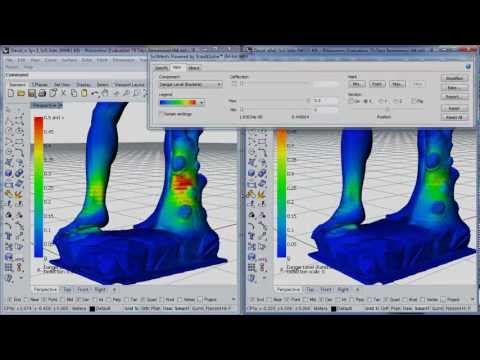Screen dimensions: 480x360
Task: Open File menu in left Rhino window
Action: (x=9, y=60)
